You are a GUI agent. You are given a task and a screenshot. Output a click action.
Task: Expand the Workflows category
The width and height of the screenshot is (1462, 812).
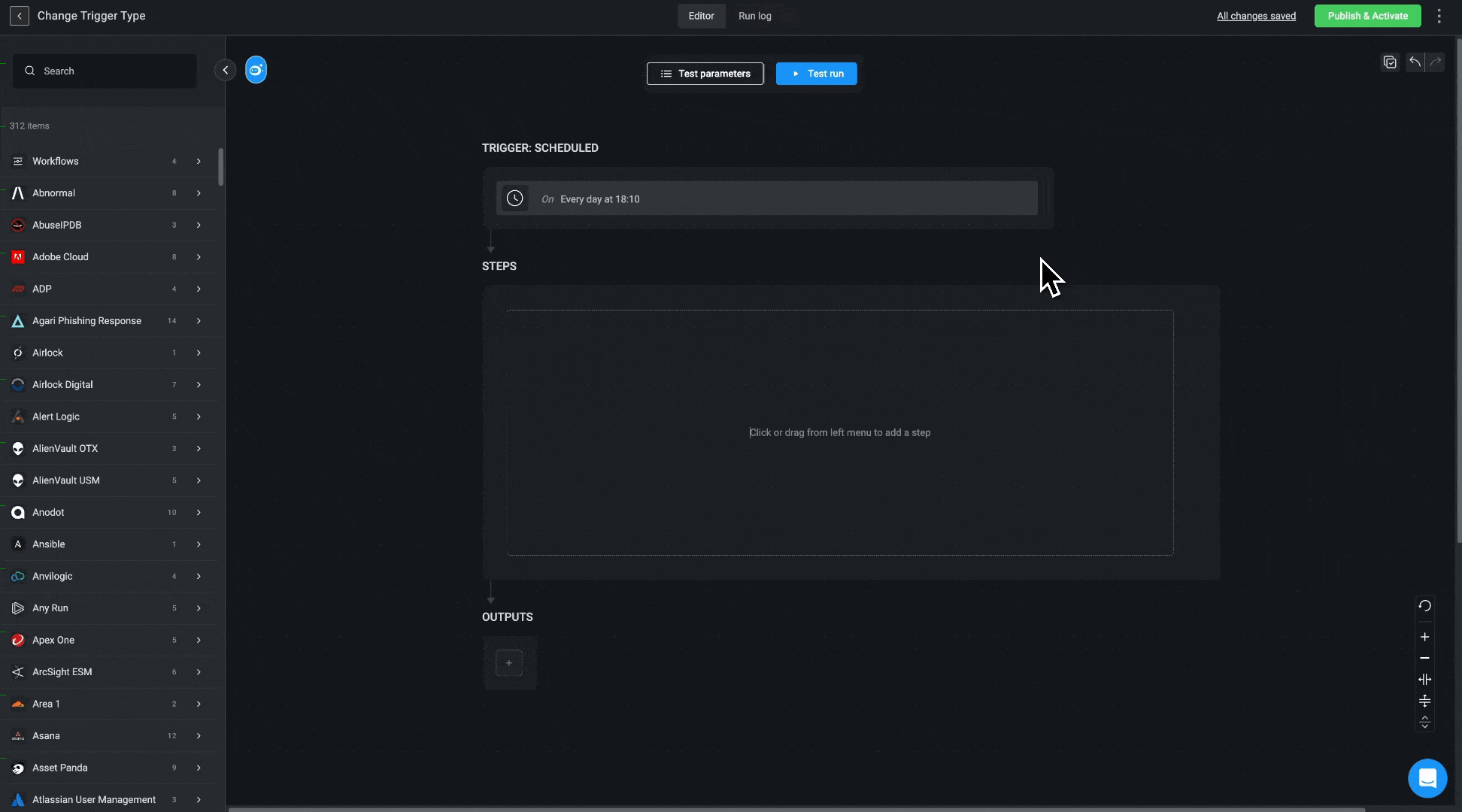[x=199, y=162]
